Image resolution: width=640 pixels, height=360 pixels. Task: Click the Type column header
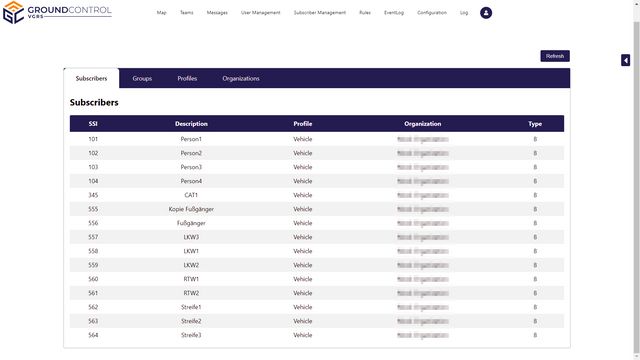pyautogui.click(x=535, y=124)
